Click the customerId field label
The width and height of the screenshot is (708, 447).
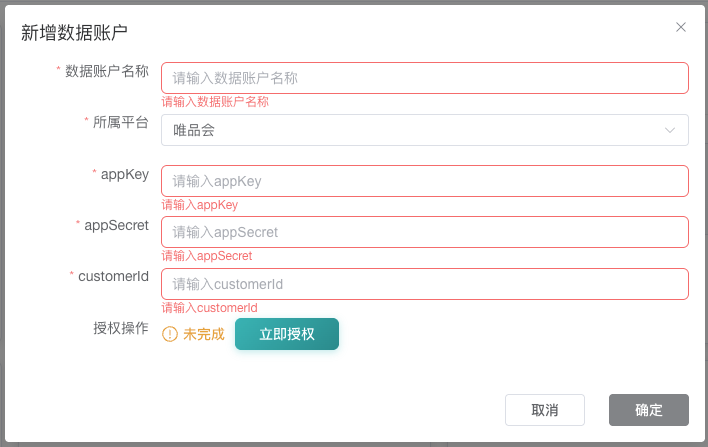point(113,276)
